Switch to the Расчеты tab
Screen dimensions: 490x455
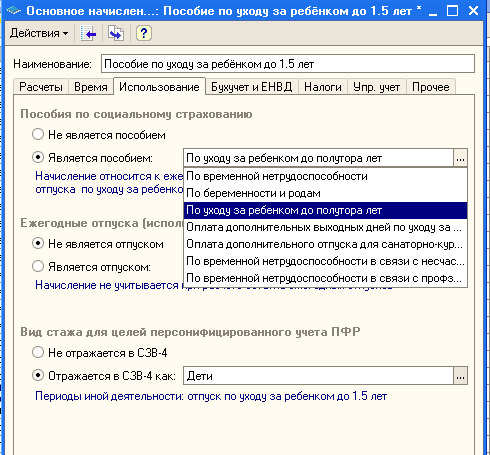[x=41, y=87]
